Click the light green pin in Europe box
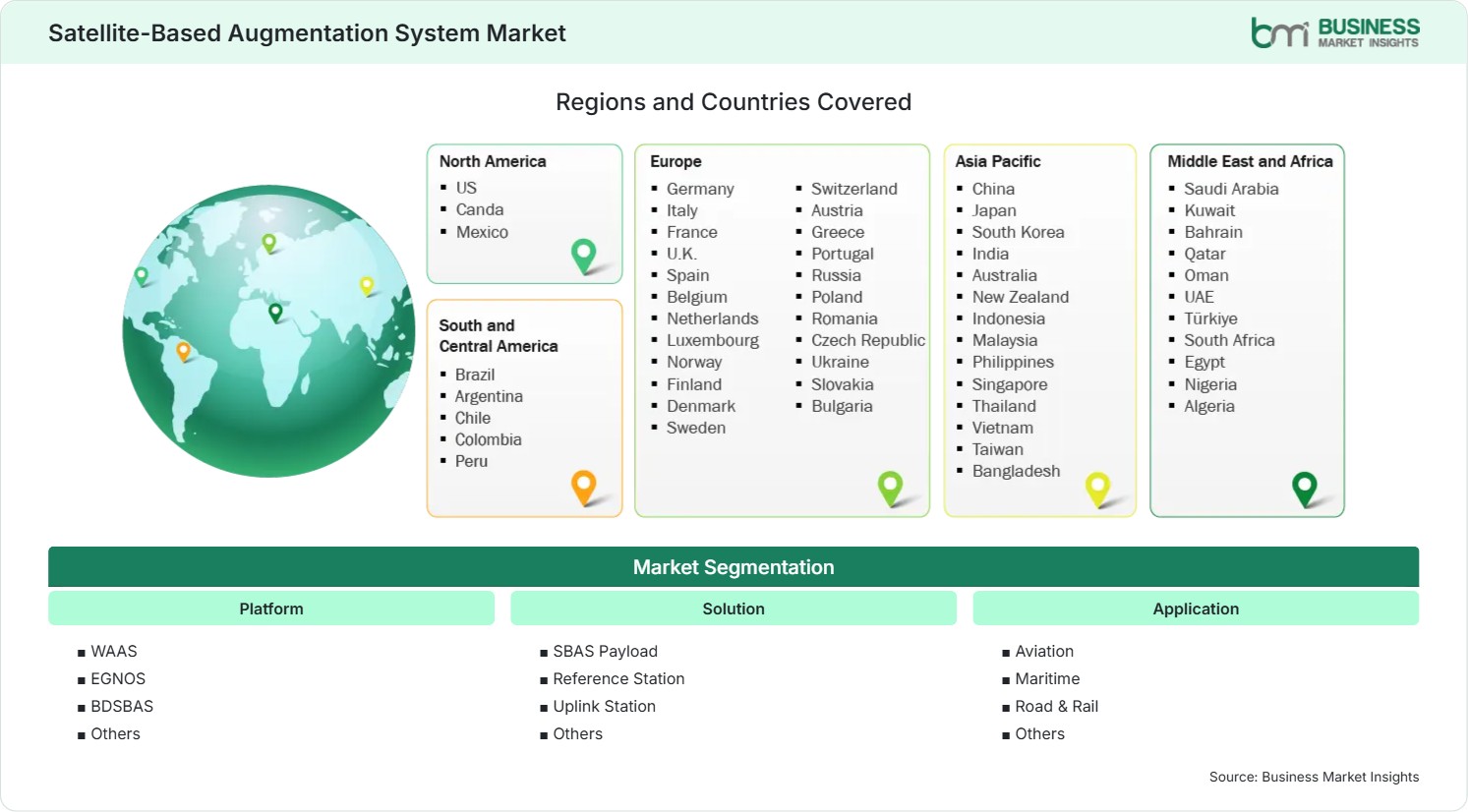 coord(890,489)
